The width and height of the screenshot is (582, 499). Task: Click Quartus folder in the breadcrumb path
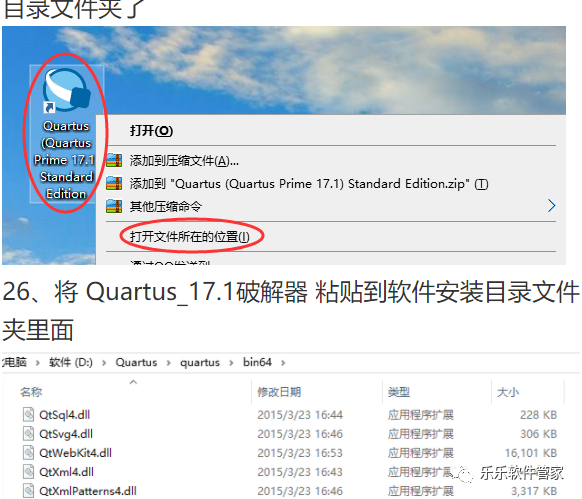[x=136, y=362]
